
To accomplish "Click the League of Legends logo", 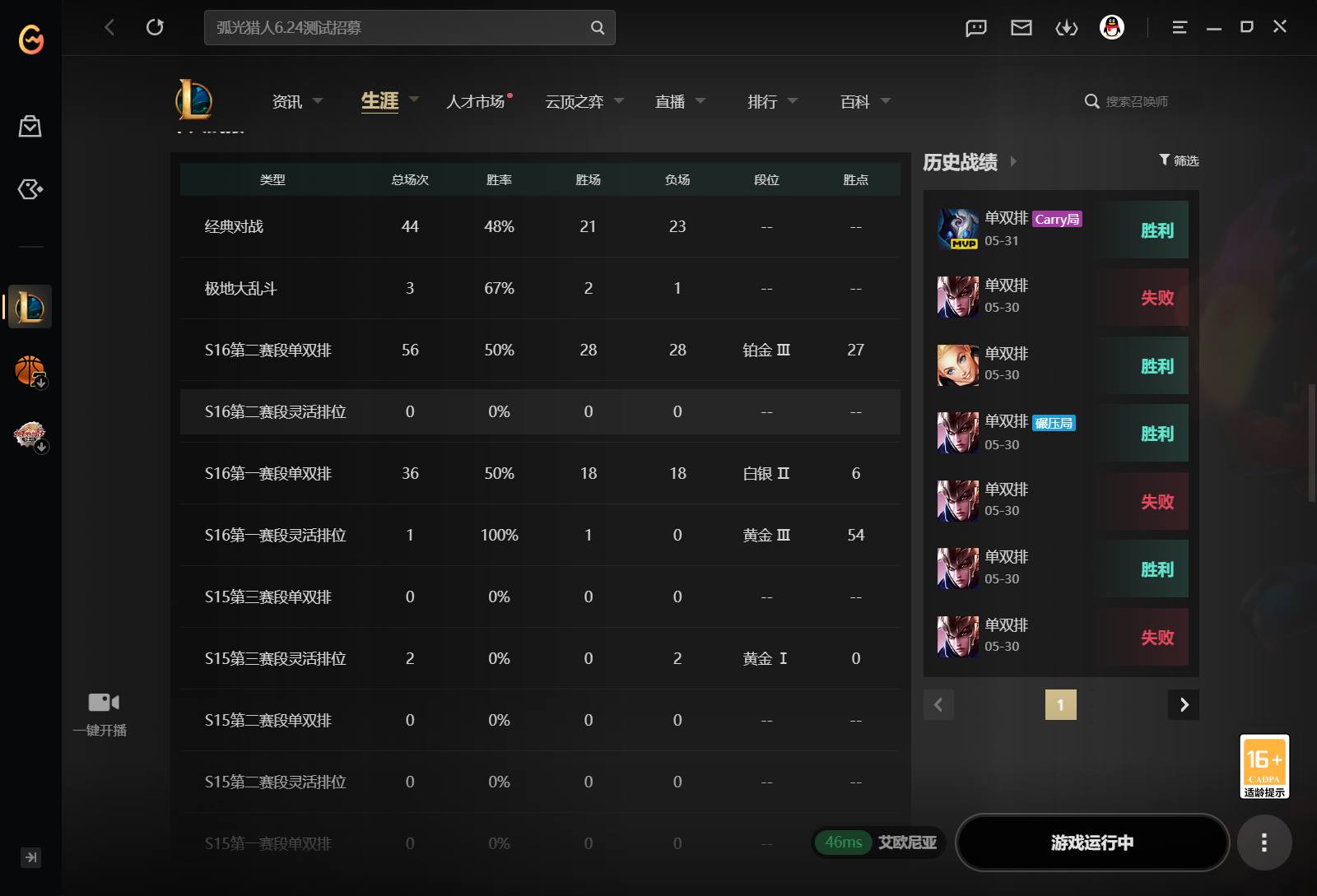I will 194,100.
